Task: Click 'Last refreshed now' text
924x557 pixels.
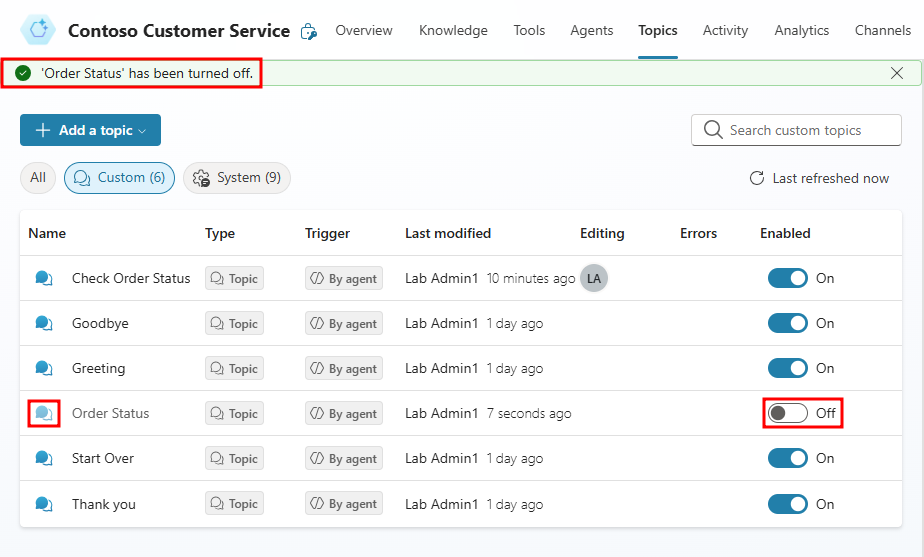Action: [x=830, y=178]
